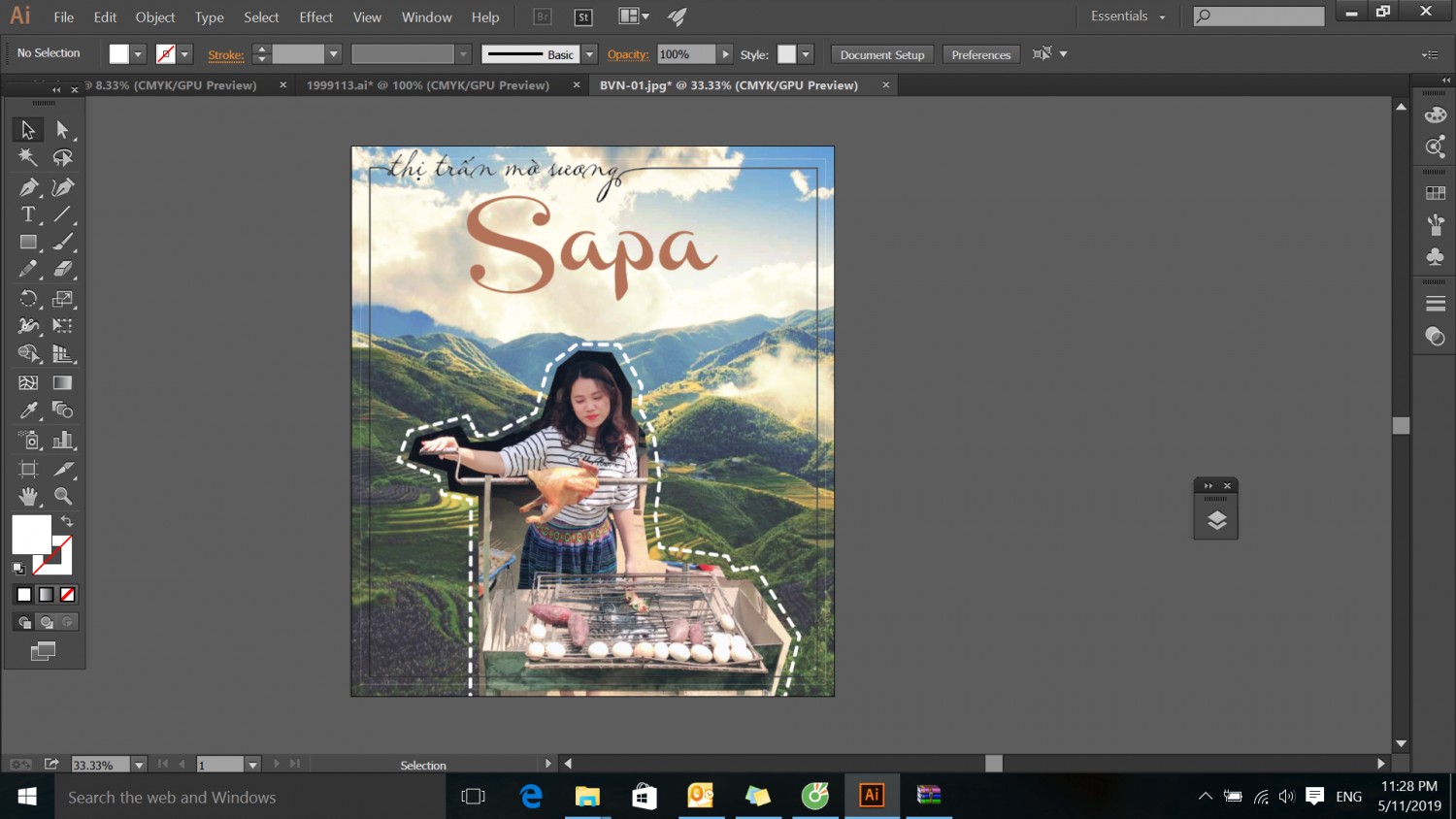Open the Essentials workspace switcher
Image resolution: width=1456 pixels, height=819 pixels.
tap(1128, 16)
